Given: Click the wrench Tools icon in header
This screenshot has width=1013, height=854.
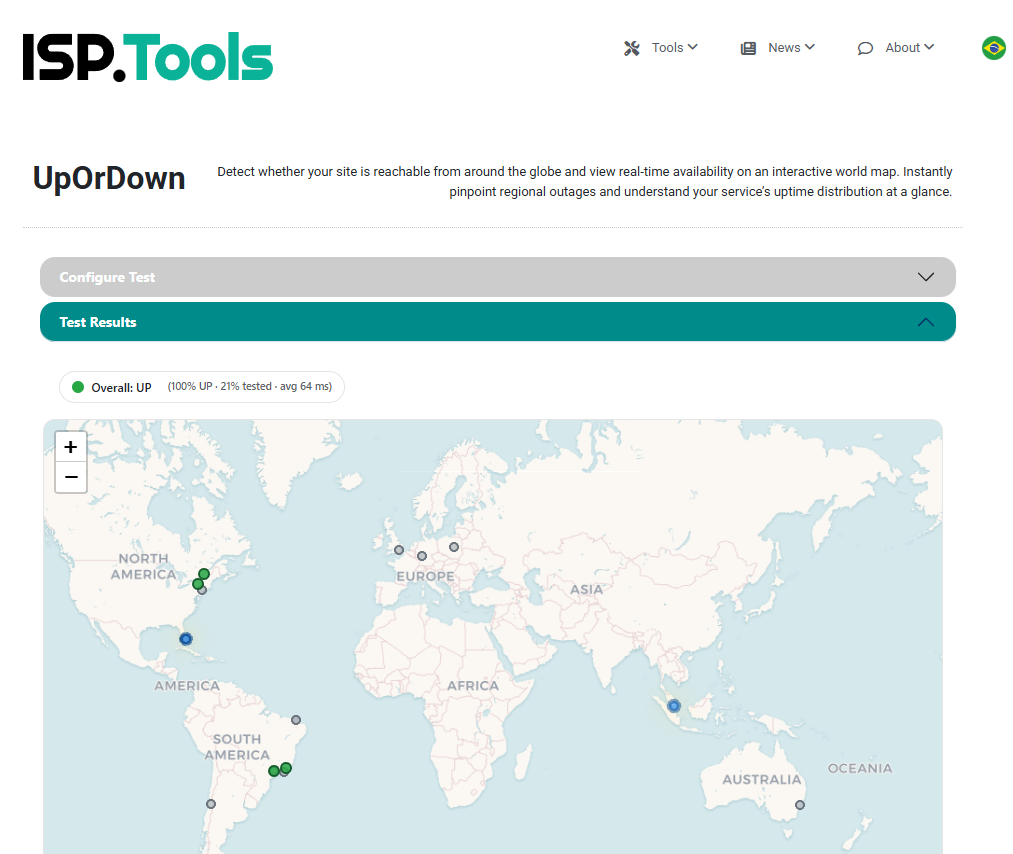Looking at the screenshot, I should pyautogui.click(x=631, y=47).
